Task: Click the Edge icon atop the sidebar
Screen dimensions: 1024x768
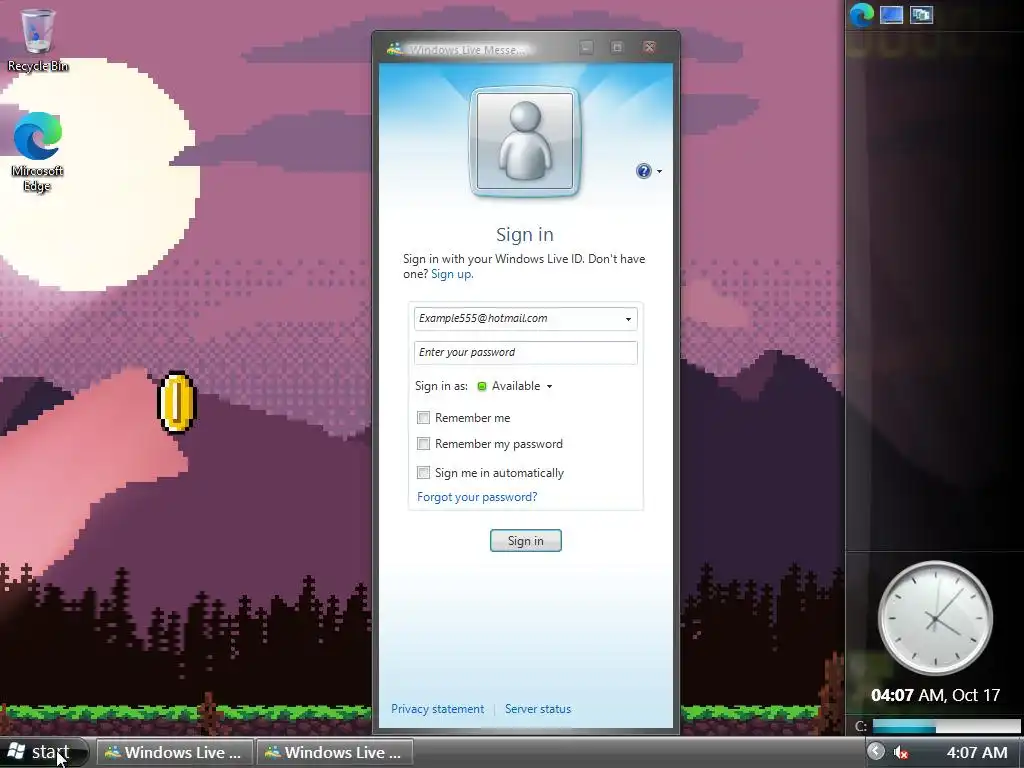Action: click(x=862, y=14)
